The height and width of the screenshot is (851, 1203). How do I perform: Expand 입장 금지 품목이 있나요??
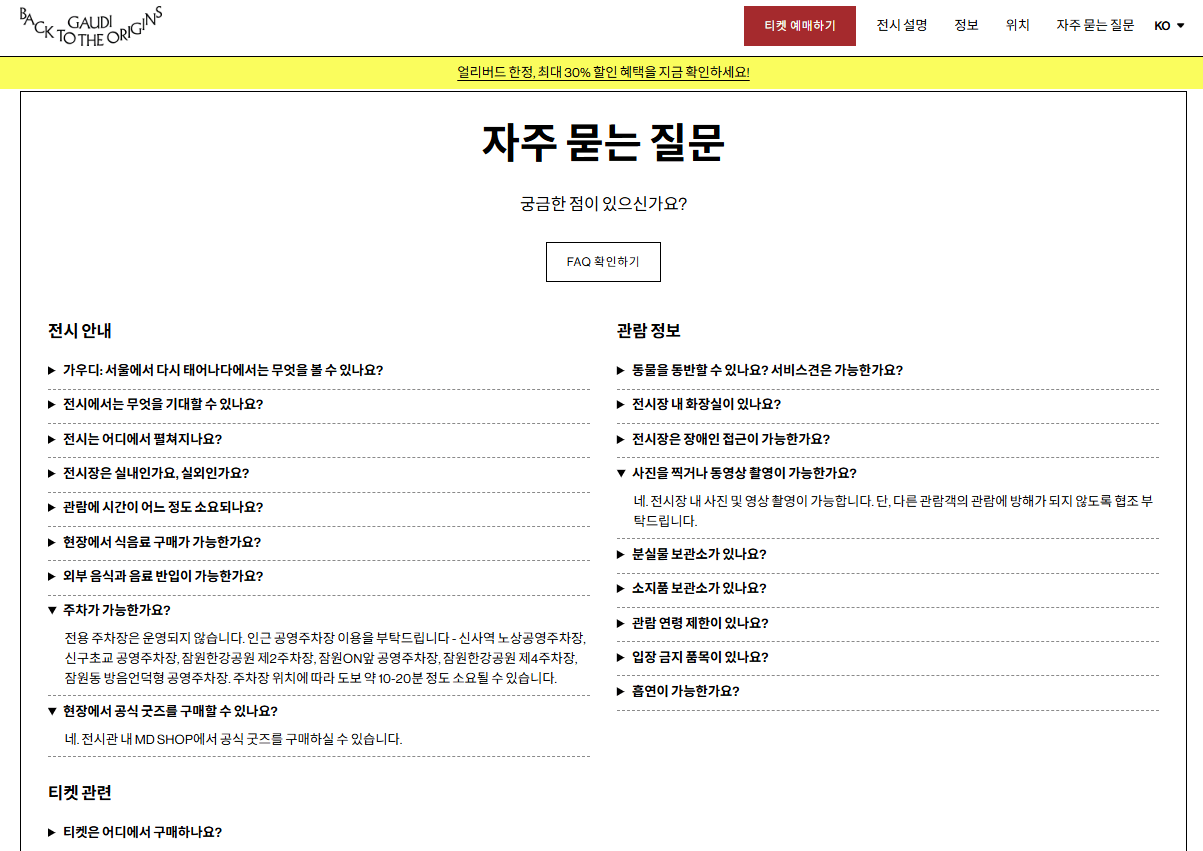click(x=888, y=657)
